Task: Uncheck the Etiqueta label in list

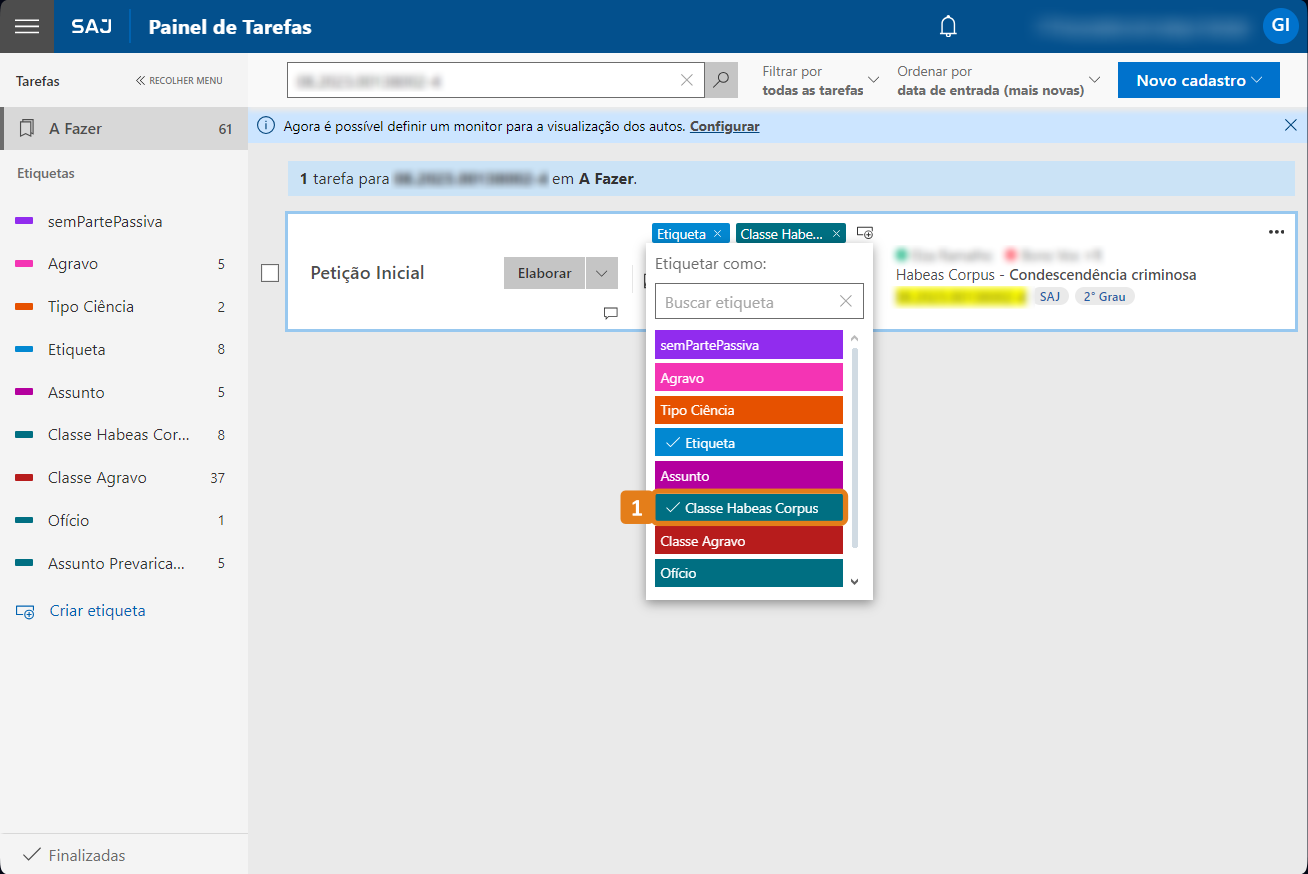Action: (748, 443)
